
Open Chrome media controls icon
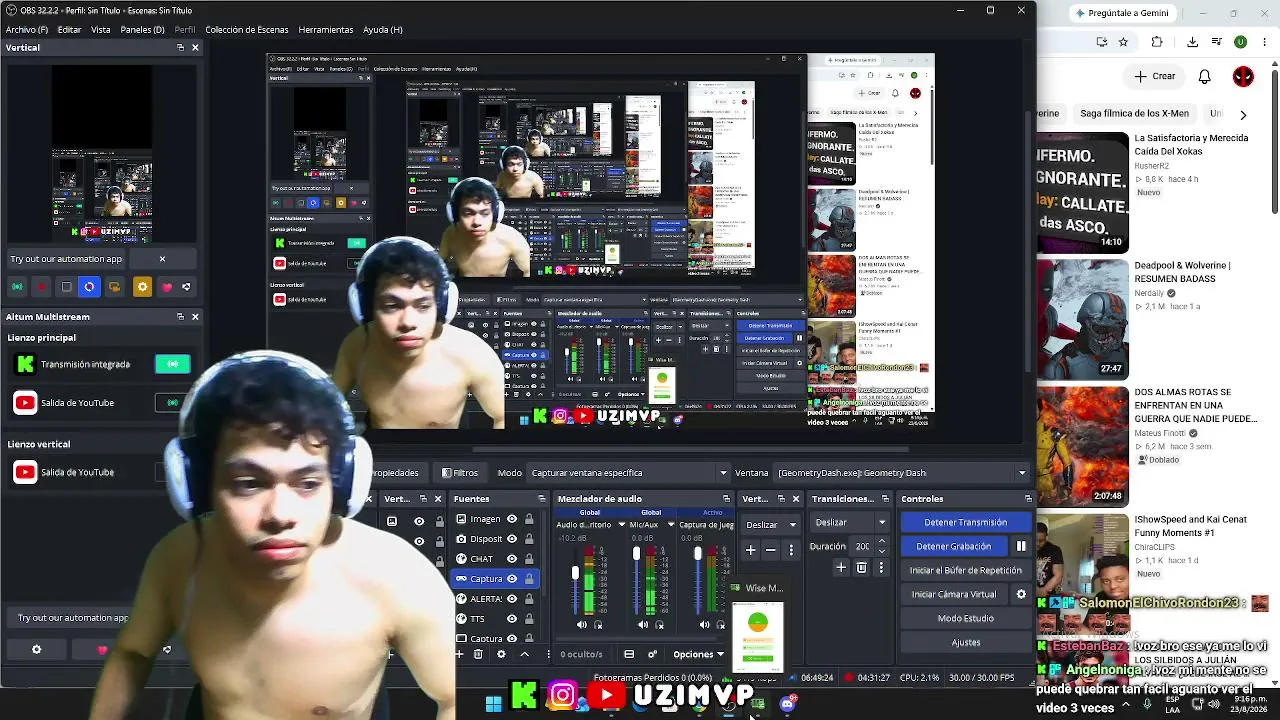point(1217,42)
